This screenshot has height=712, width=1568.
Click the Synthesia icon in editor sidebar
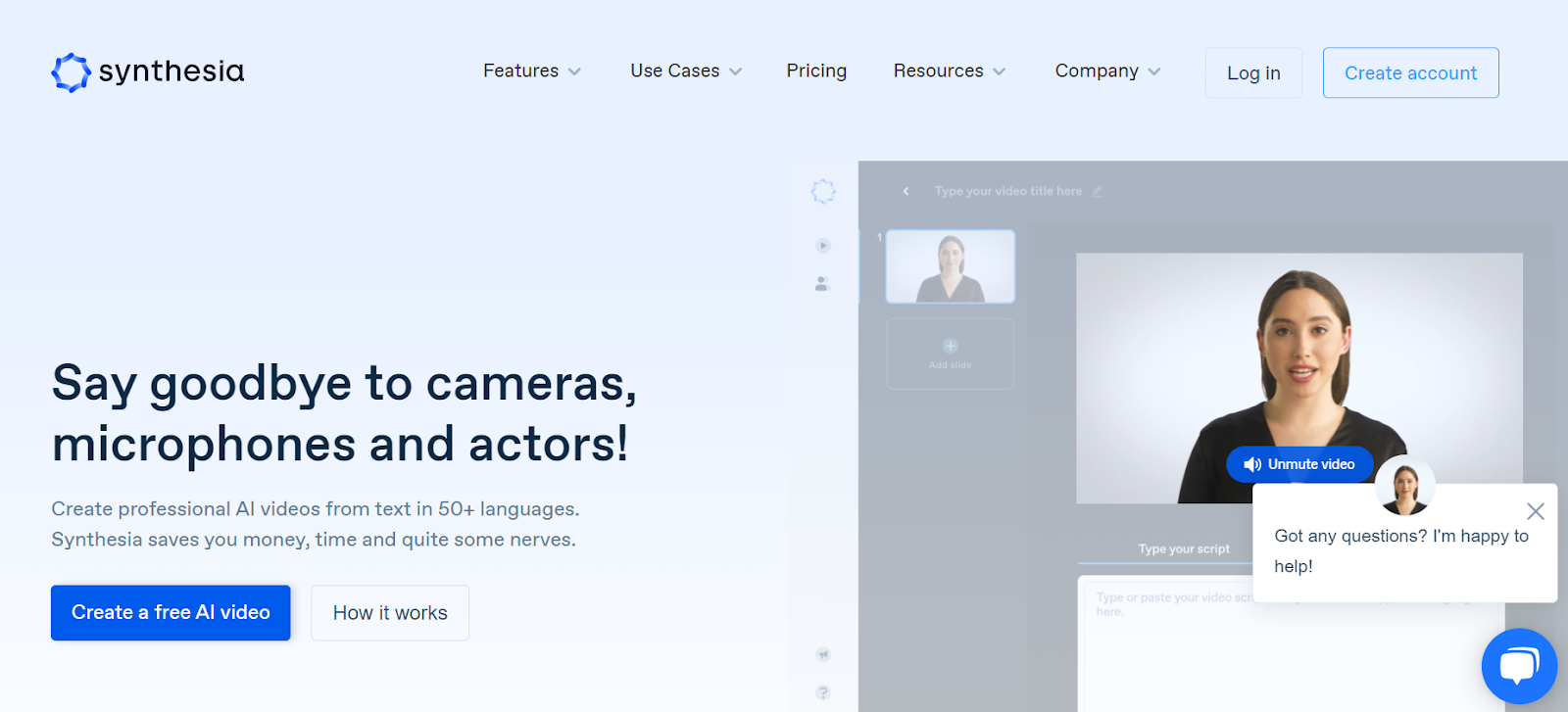[823, 191]
